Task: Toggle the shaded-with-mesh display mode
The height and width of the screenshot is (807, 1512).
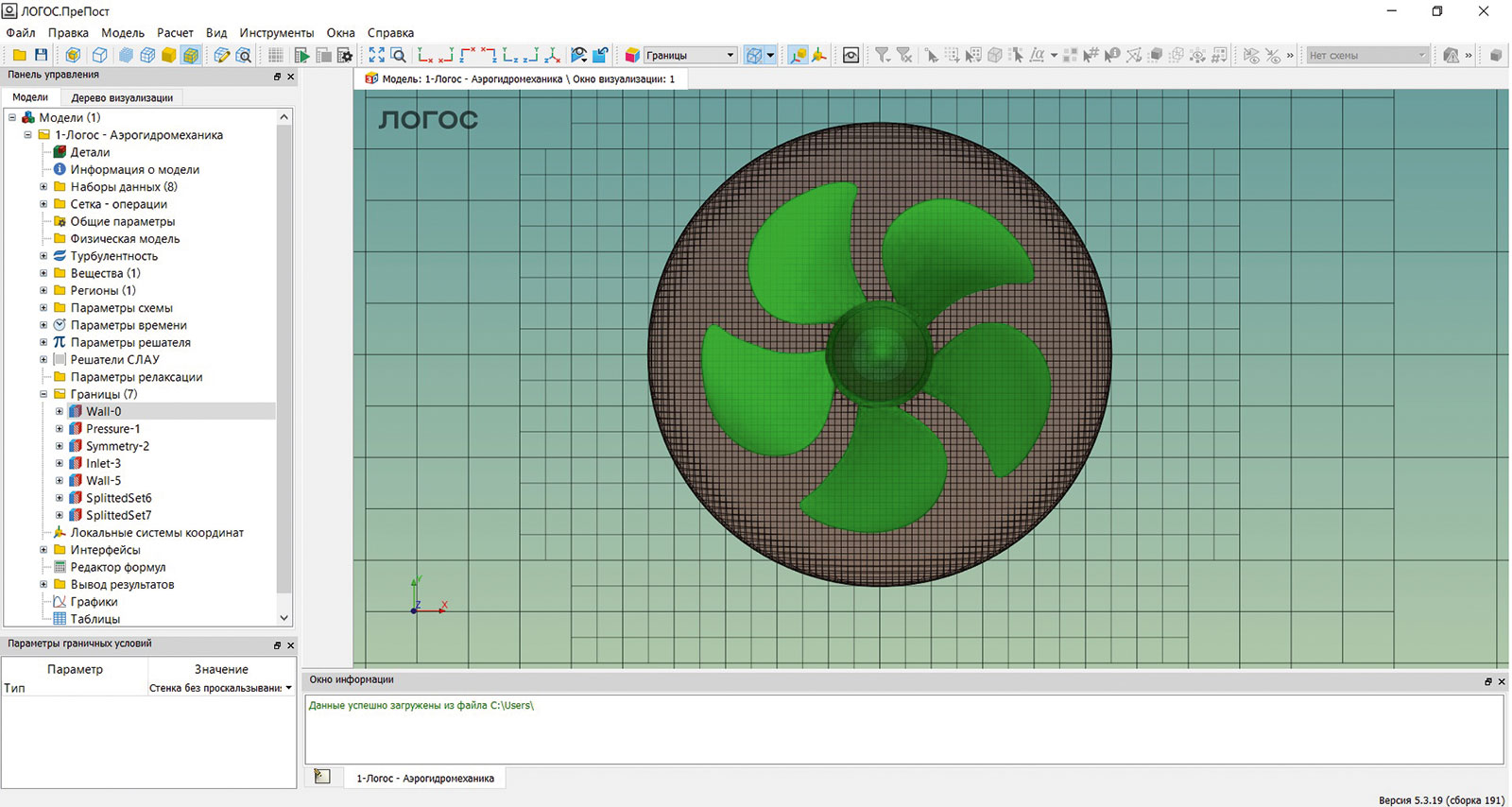Action: click(191, 56)
